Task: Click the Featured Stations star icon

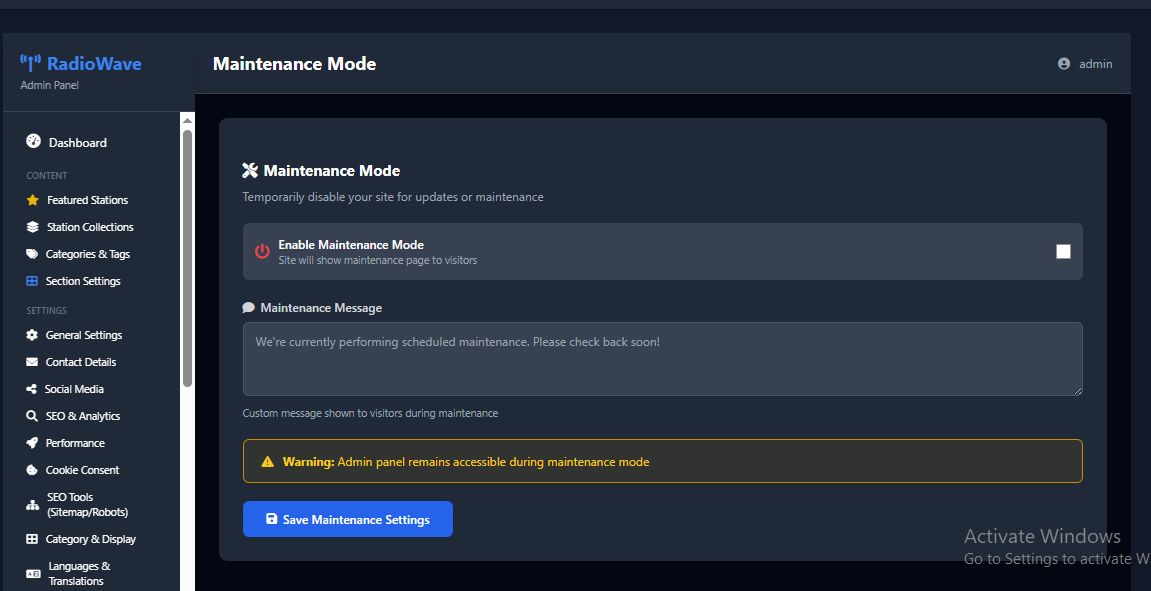Action: pos(33,200)
